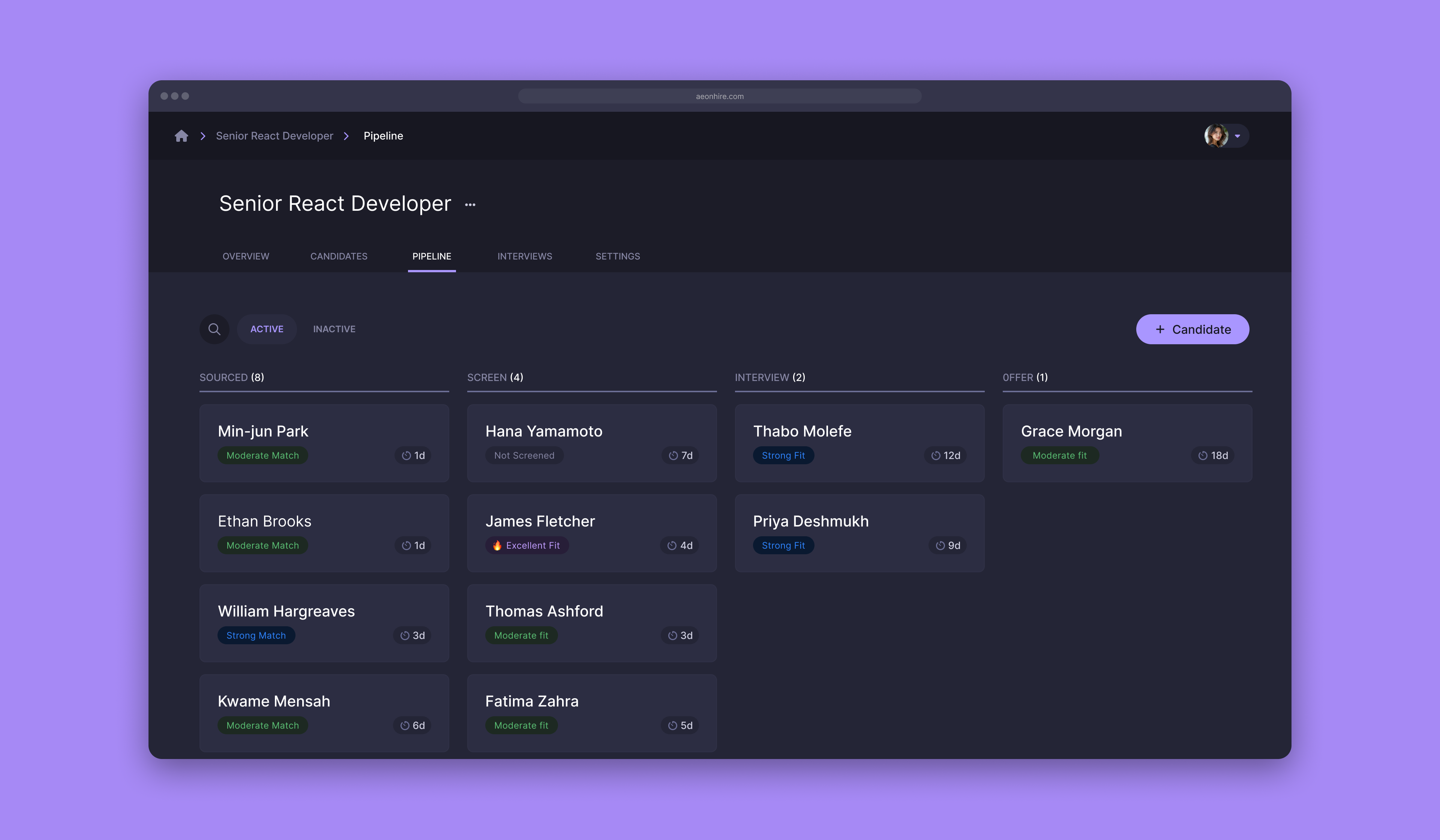This screenshot has height=840, width=1440.
Task: Open the Fatima Zahra candidate name
Action: [x=532, y=701]
